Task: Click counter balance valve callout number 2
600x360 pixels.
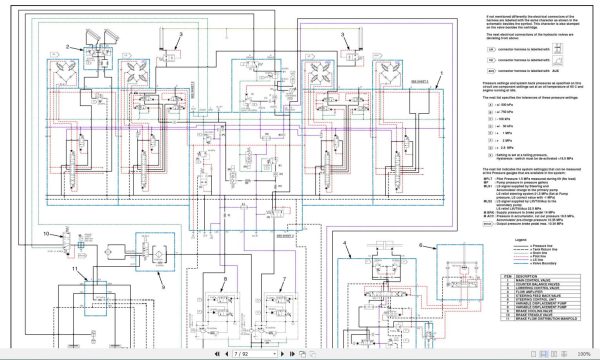Action: point(68,47)
